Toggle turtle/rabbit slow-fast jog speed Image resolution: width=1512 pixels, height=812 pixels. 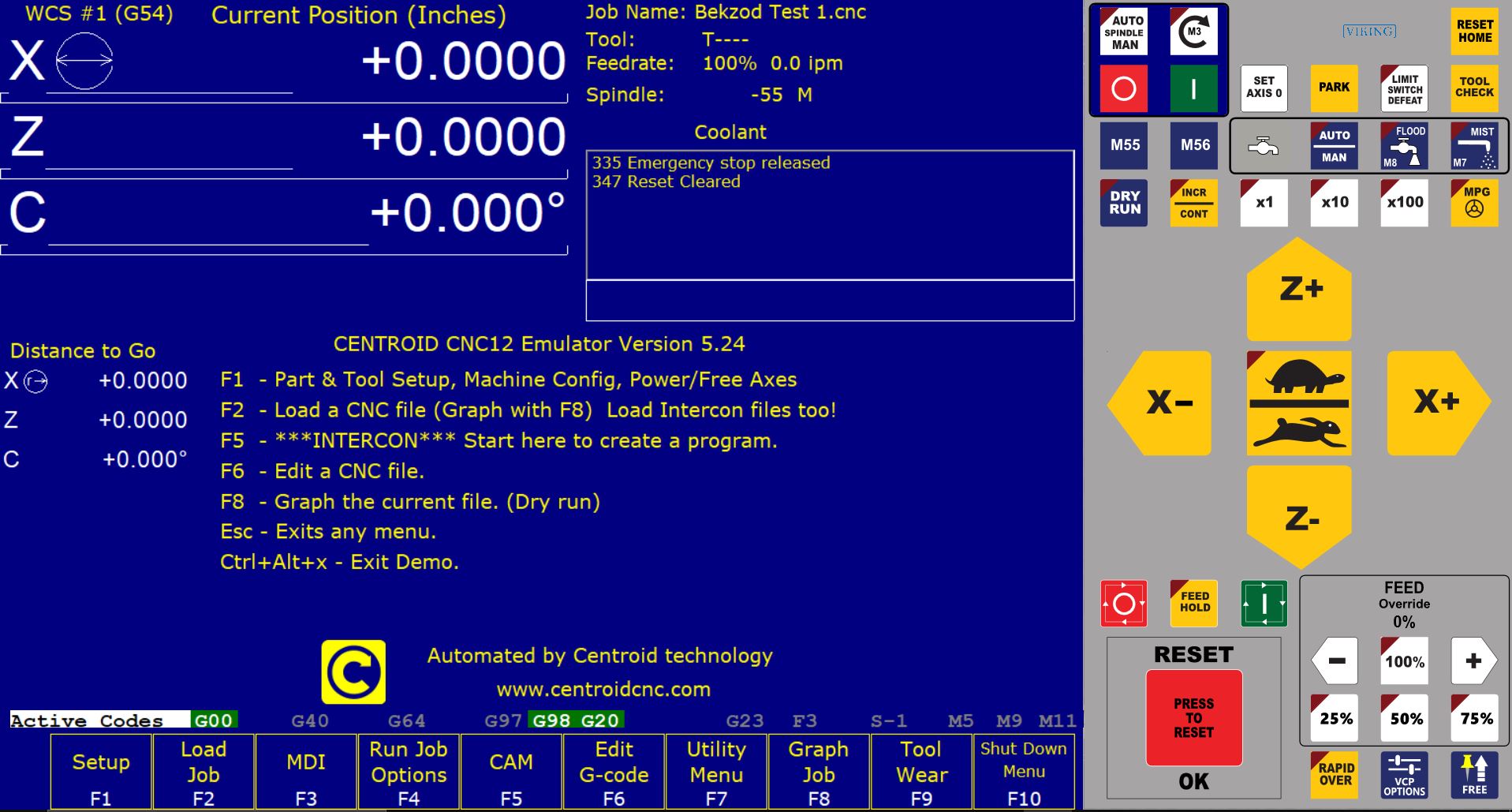point(1299,403)
